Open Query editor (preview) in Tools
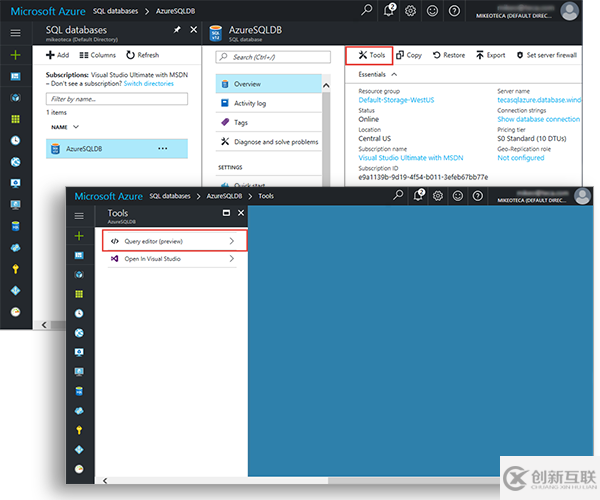This screenshot has width=600, height=500. tap(174, 241)
